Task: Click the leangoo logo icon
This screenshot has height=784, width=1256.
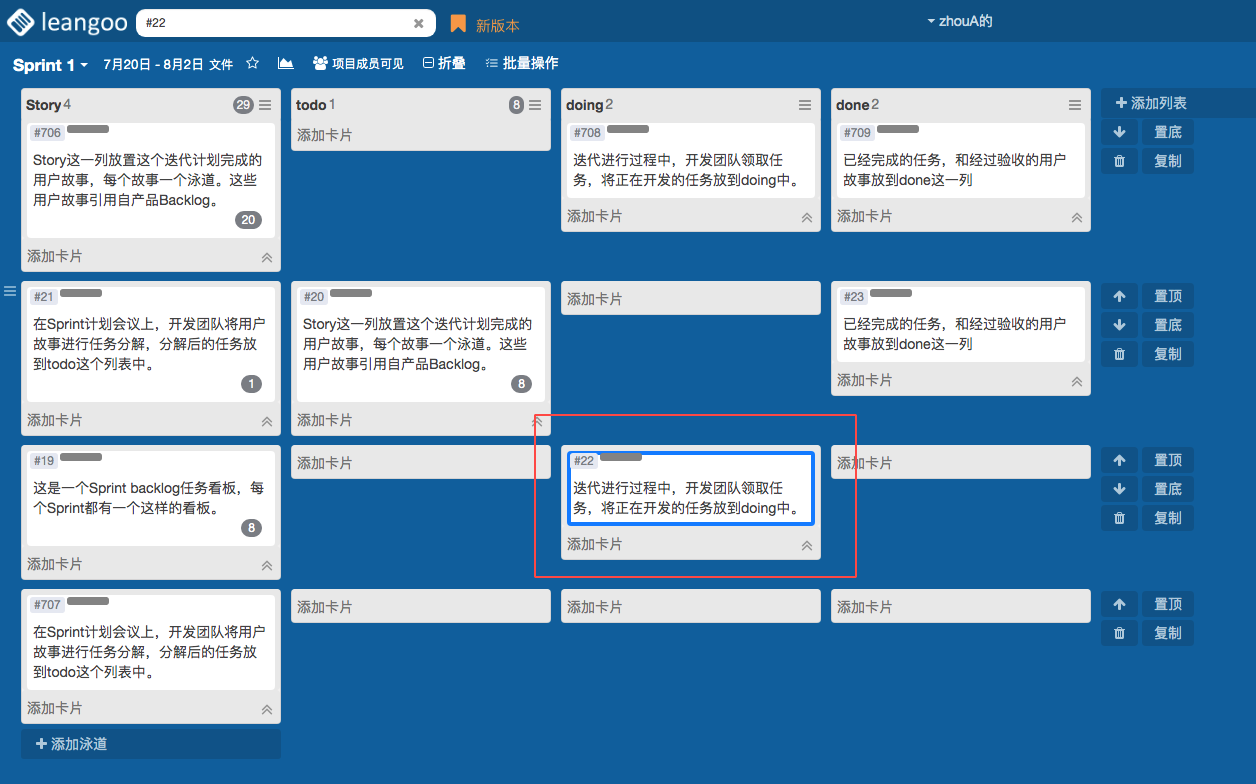Action: click(x=22, y=22)
